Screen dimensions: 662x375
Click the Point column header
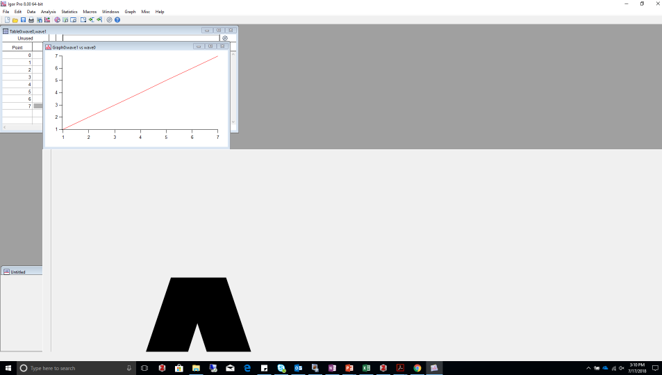pos(17,47)
